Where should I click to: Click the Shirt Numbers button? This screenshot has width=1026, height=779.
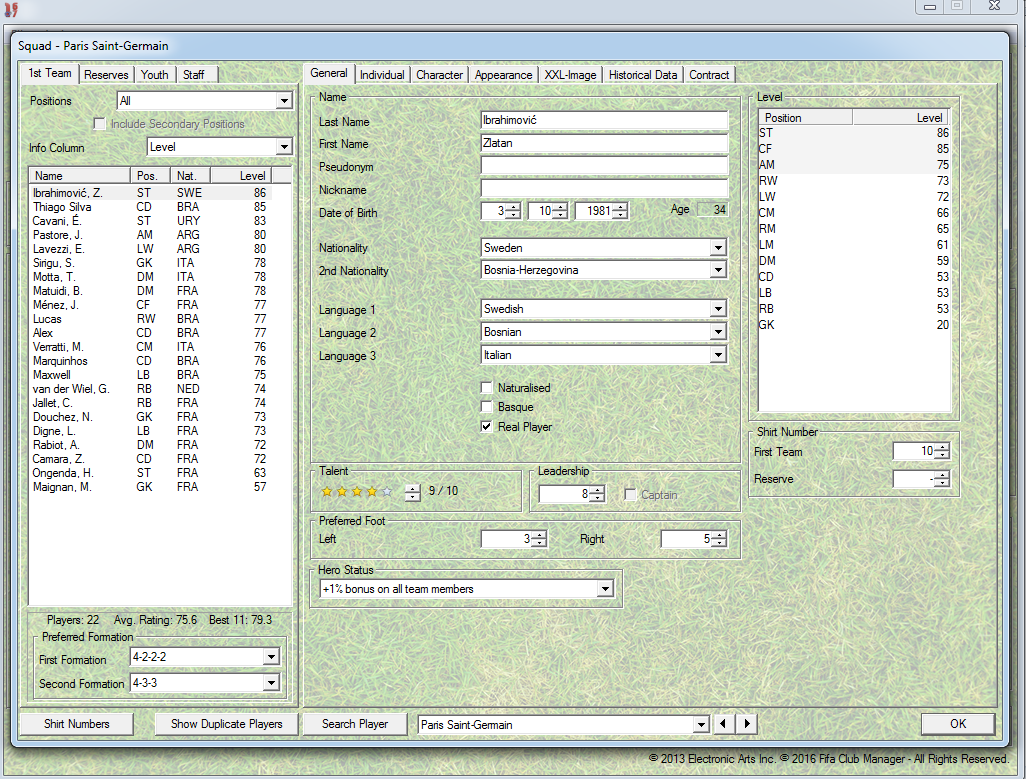click(x=77, y=724)
